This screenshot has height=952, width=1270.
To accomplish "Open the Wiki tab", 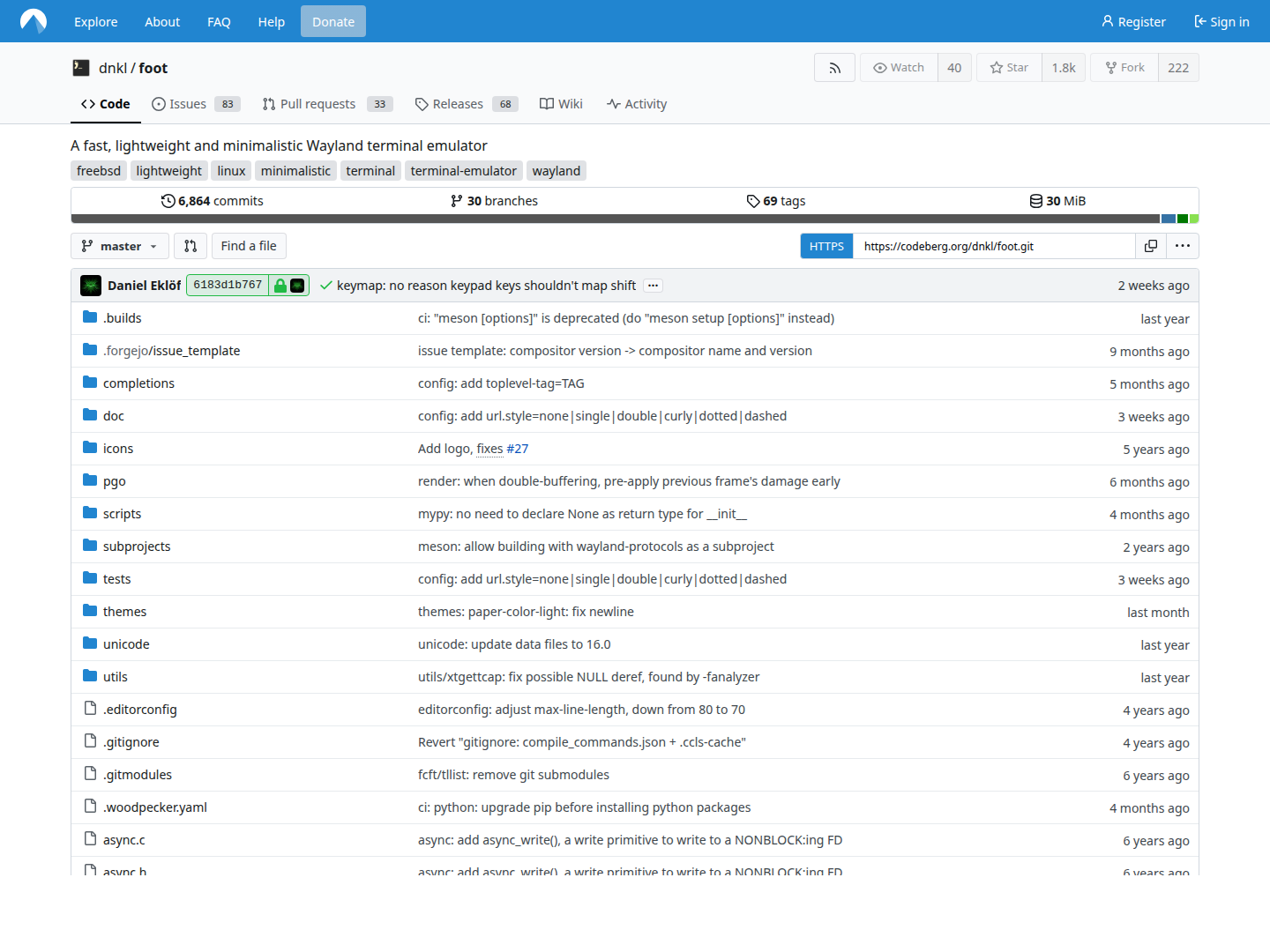I will pos(561,104).
